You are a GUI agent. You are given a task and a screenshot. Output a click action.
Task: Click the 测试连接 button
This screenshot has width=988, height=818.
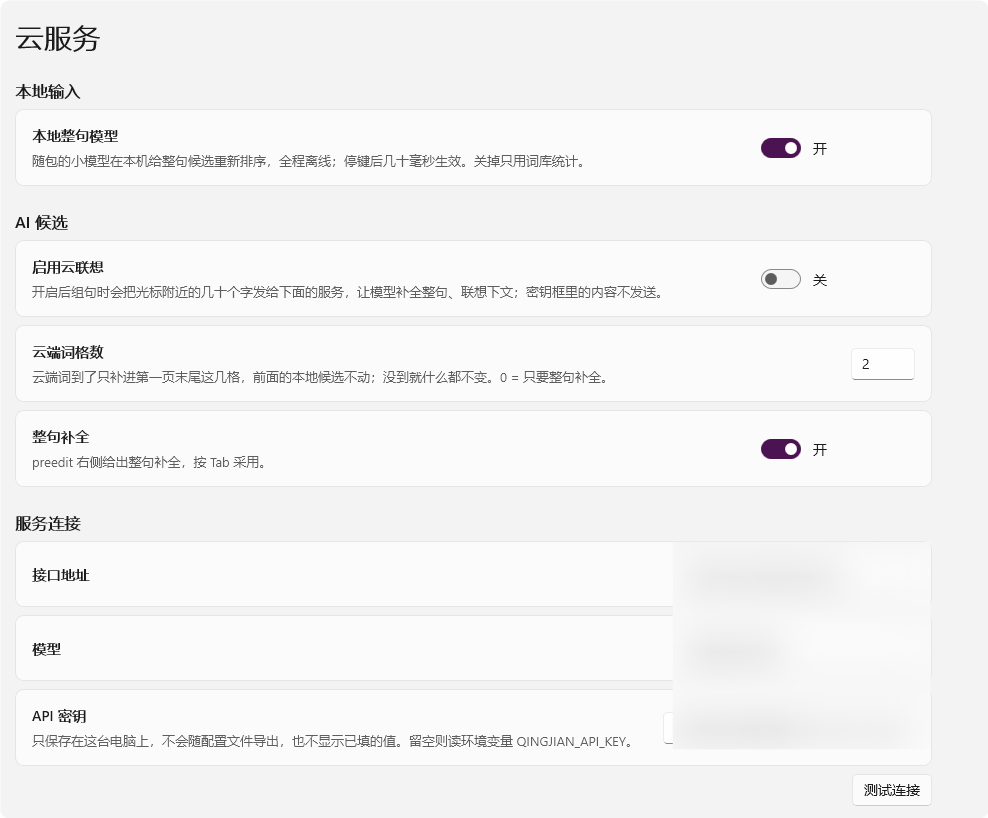[x=892, y=790]
